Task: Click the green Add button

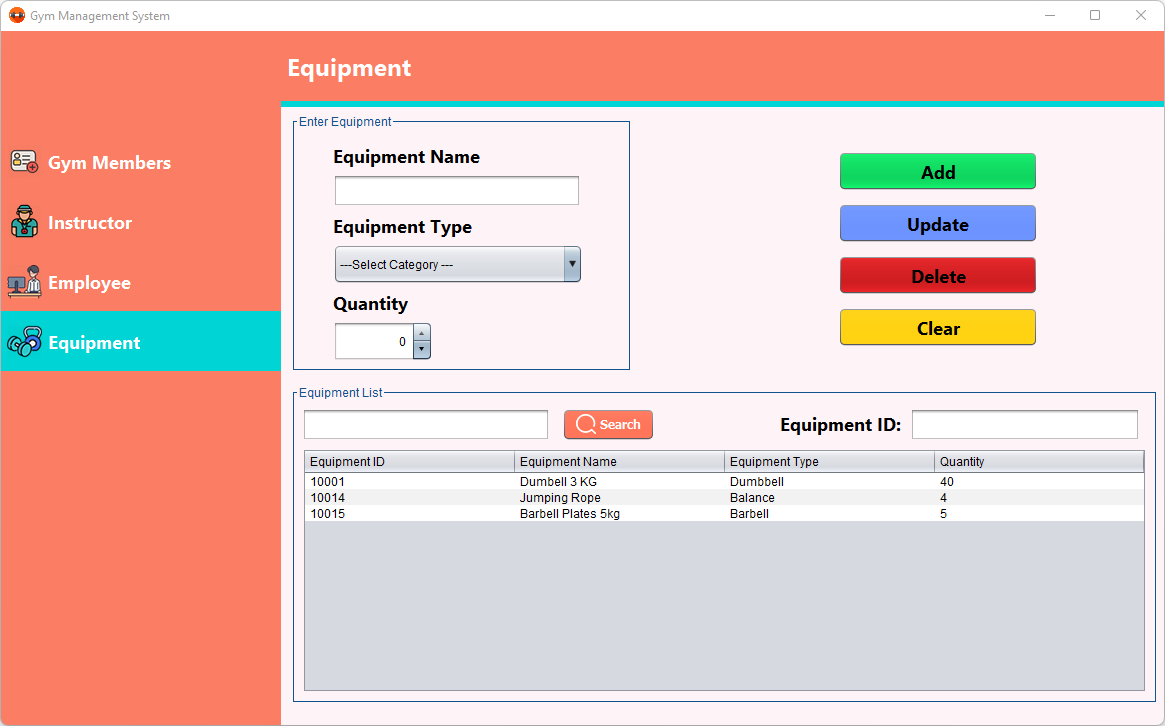Action: (937, 171)
